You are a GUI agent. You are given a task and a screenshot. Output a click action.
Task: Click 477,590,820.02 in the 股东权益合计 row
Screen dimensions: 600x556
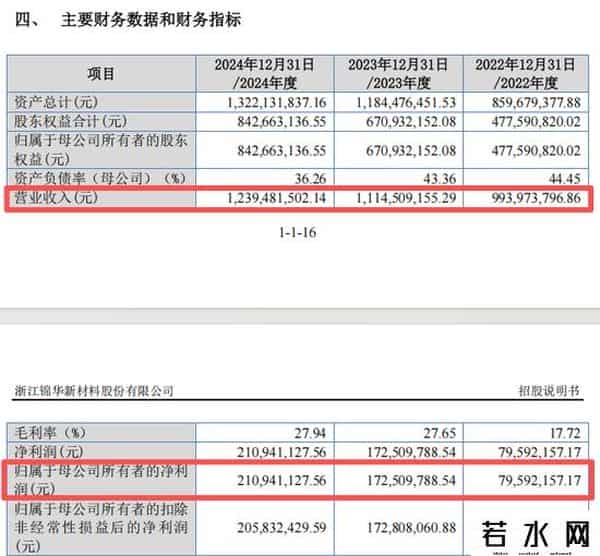tap(536, 122)
